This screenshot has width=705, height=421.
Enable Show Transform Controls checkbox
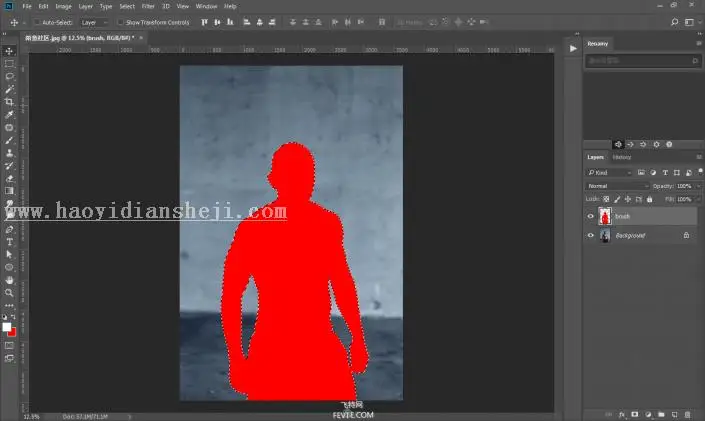120,22
